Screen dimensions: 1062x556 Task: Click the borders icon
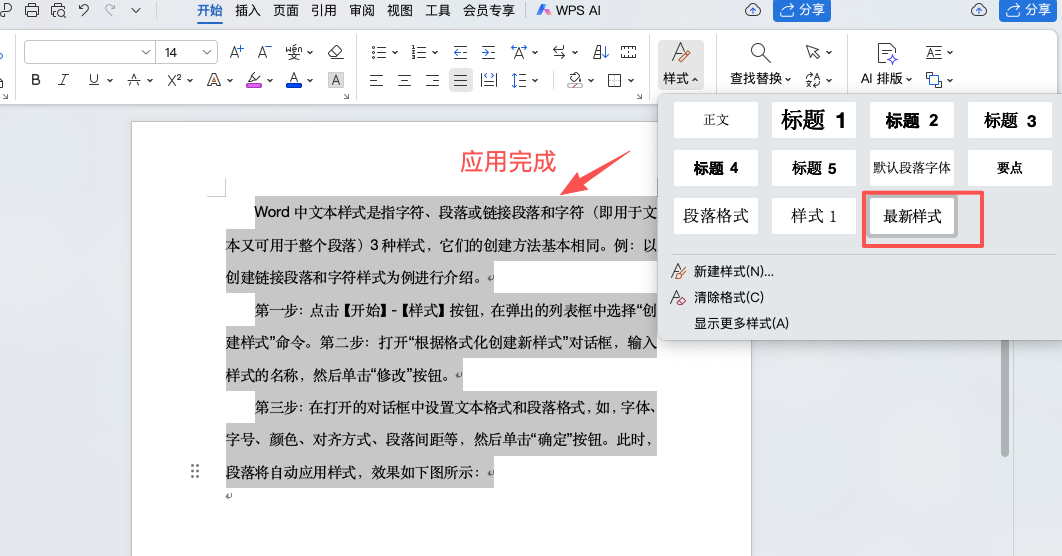pos(614,81)
